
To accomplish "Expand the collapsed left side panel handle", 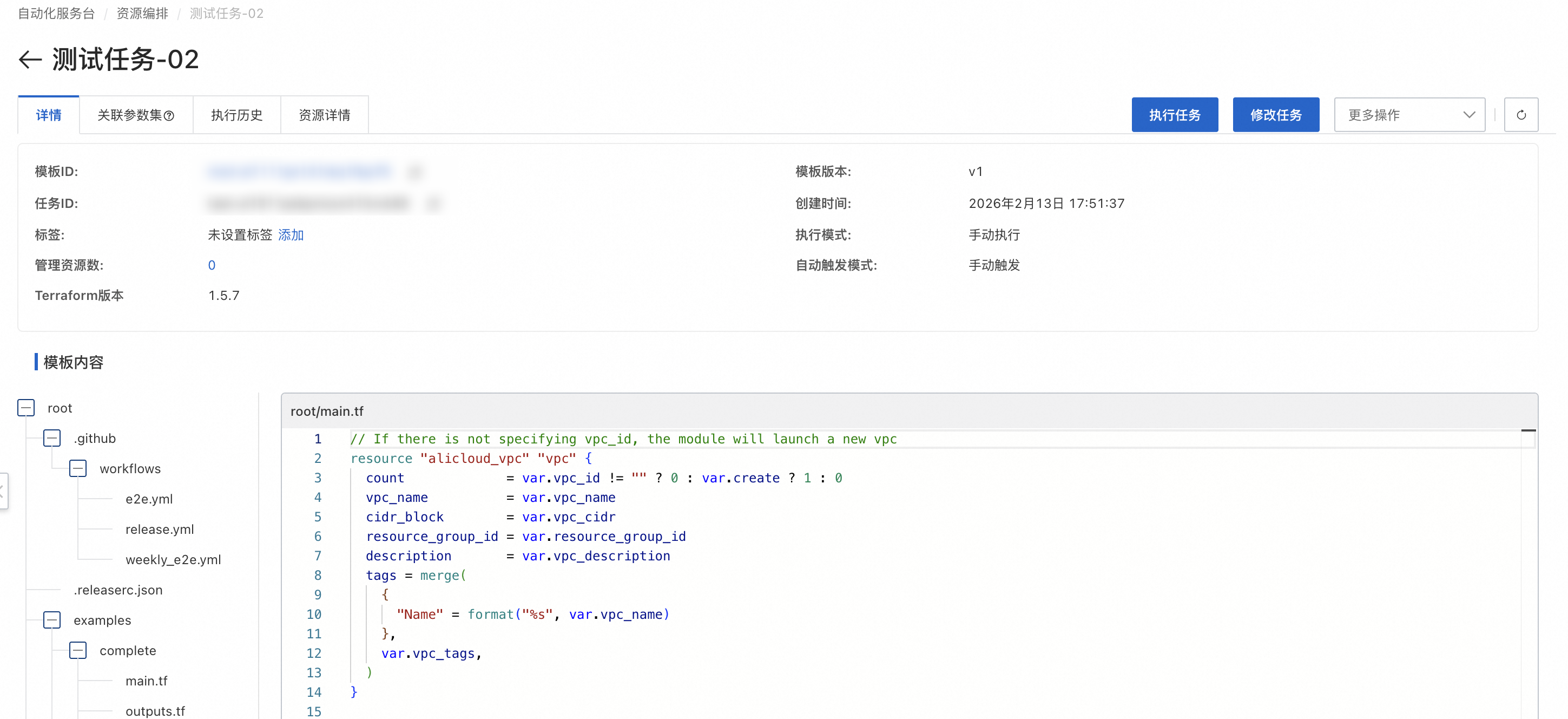I will tap(3, 491).
